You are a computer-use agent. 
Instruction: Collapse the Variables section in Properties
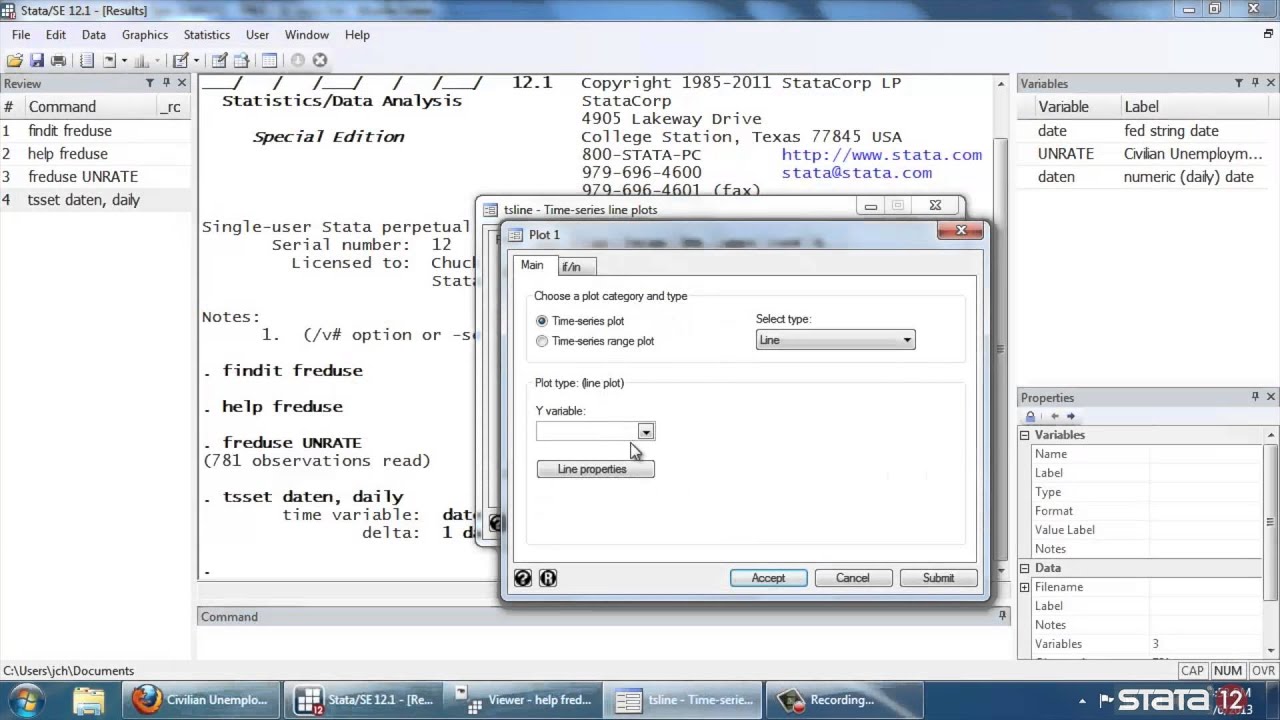click(1024, 435)
